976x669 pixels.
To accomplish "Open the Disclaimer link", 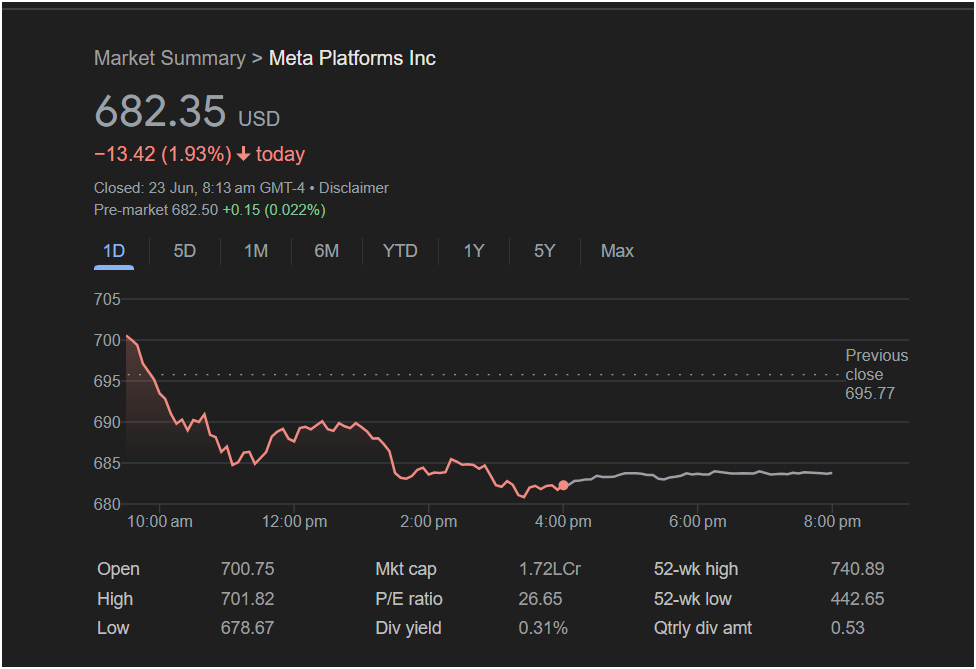I will pos(354,188).
